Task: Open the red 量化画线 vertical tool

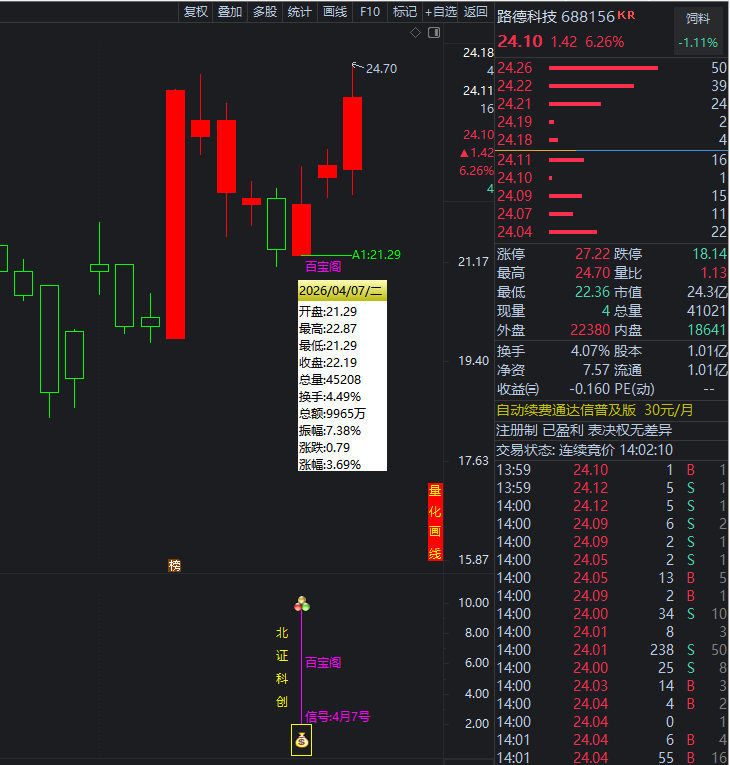Action: 435,522
